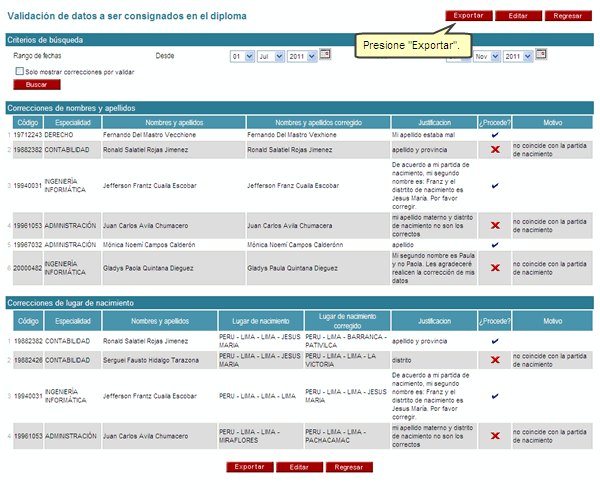The image size is (600, 490).
Task: Click the red X for Juan Carlos birthplace PACHACAMAC
Action: 495,436
